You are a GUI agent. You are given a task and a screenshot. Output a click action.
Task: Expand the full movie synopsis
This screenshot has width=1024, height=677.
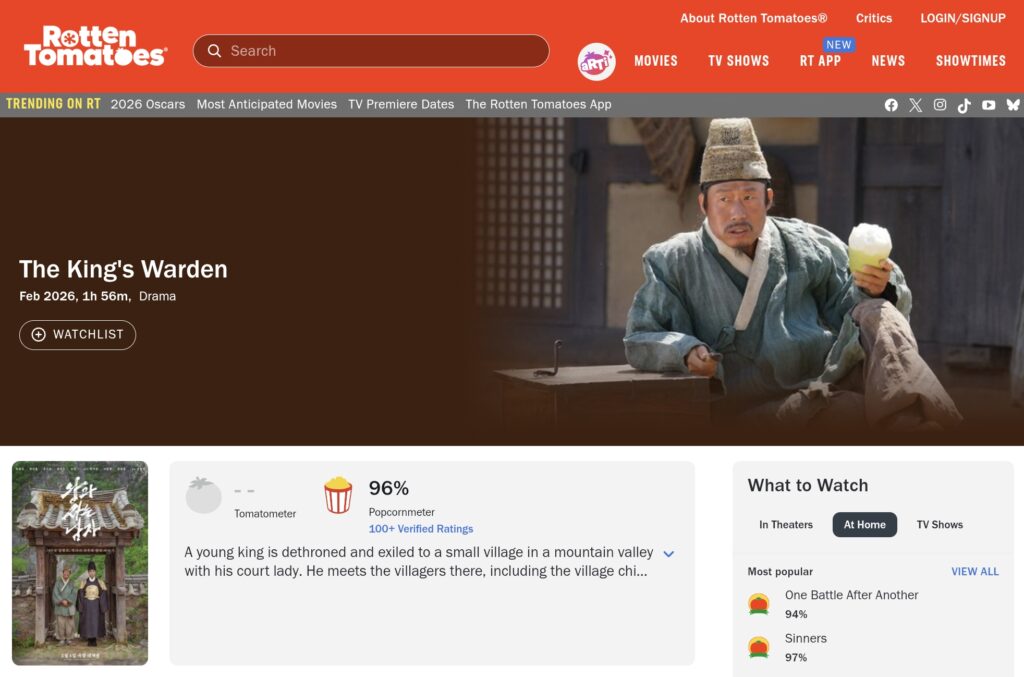[x=669, y=553]
